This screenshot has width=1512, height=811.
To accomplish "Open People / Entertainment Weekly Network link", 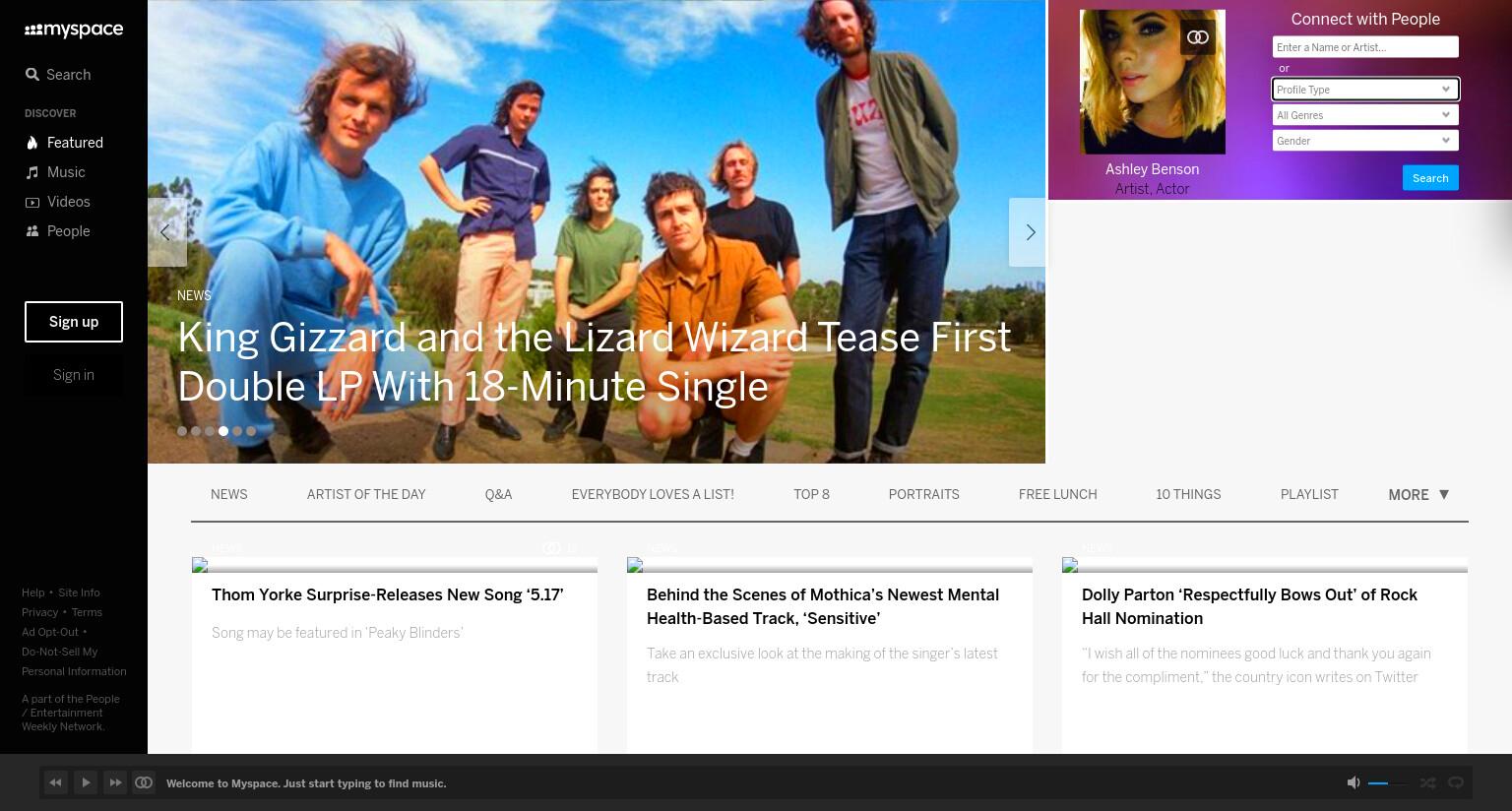I will (71, 713).
